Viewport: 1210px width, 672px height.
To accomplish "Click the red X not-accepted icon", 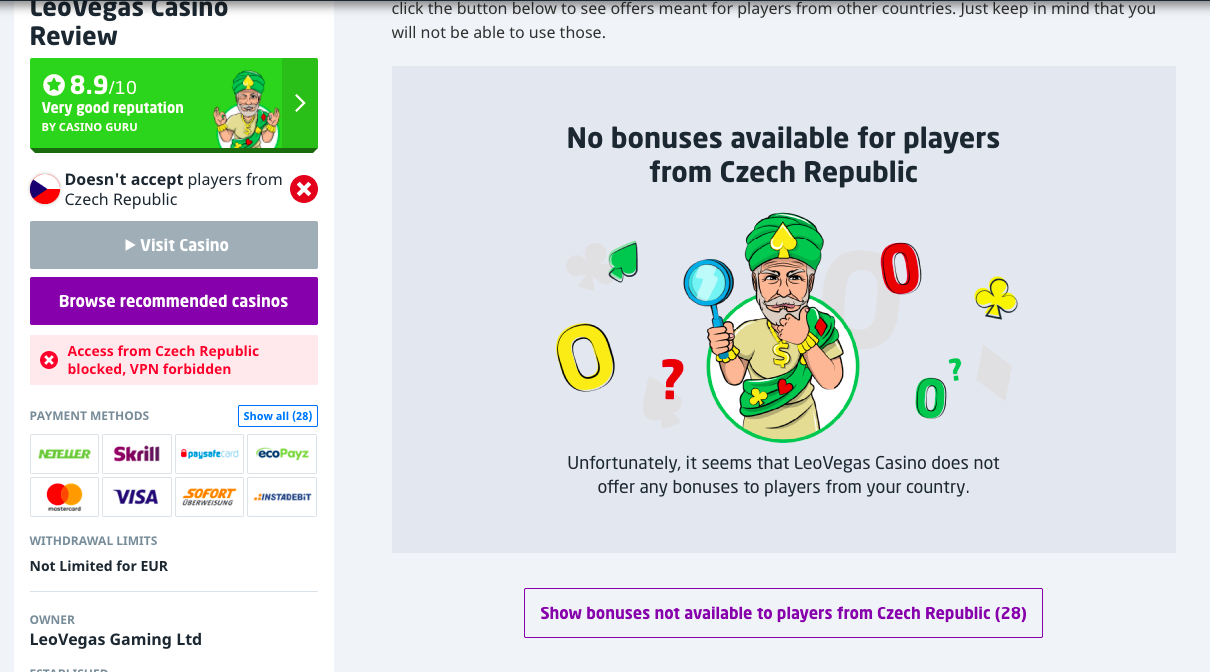I will (304, 189).
